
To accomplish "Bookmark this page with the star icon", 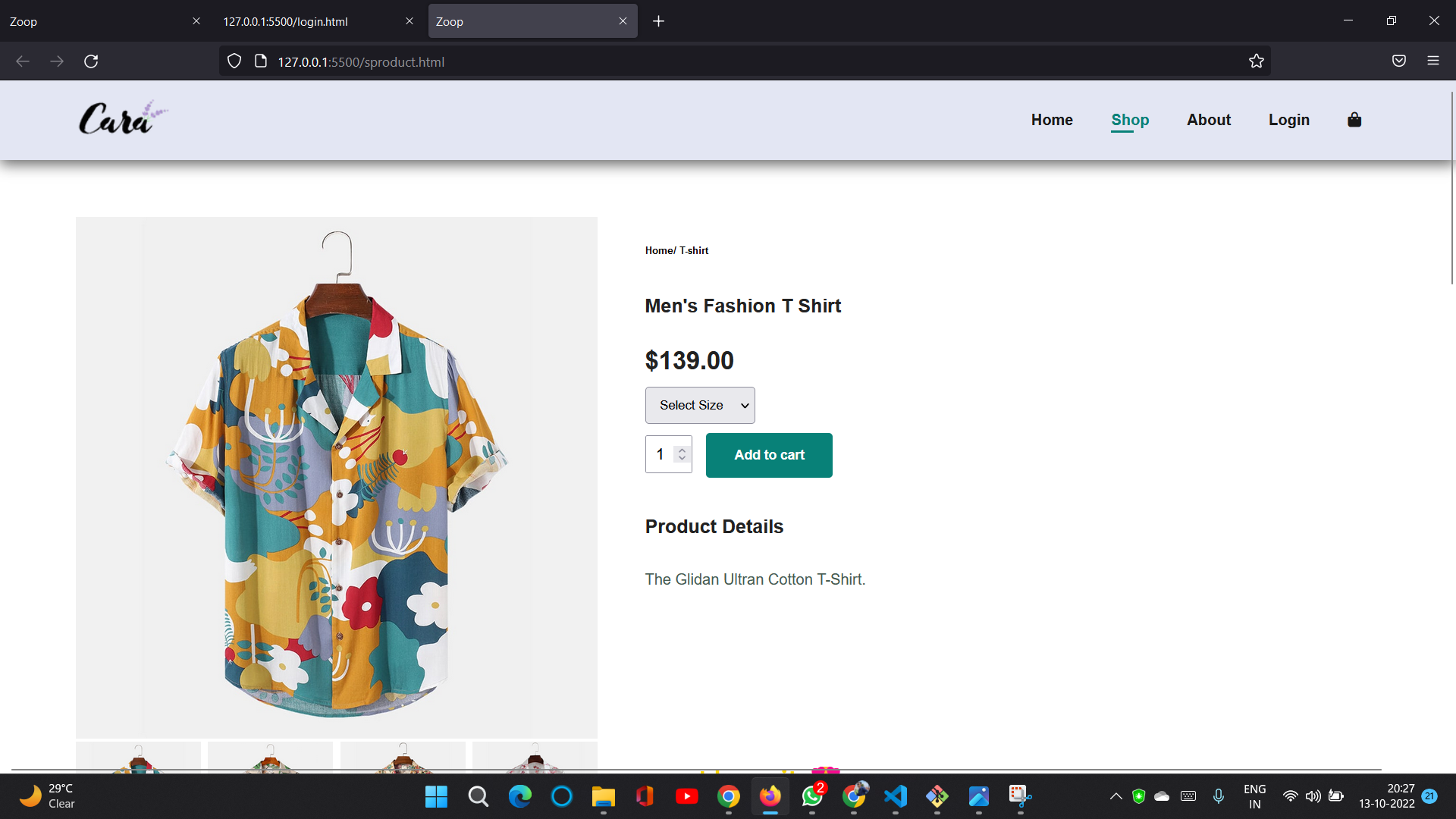I will pos(1257,61).
